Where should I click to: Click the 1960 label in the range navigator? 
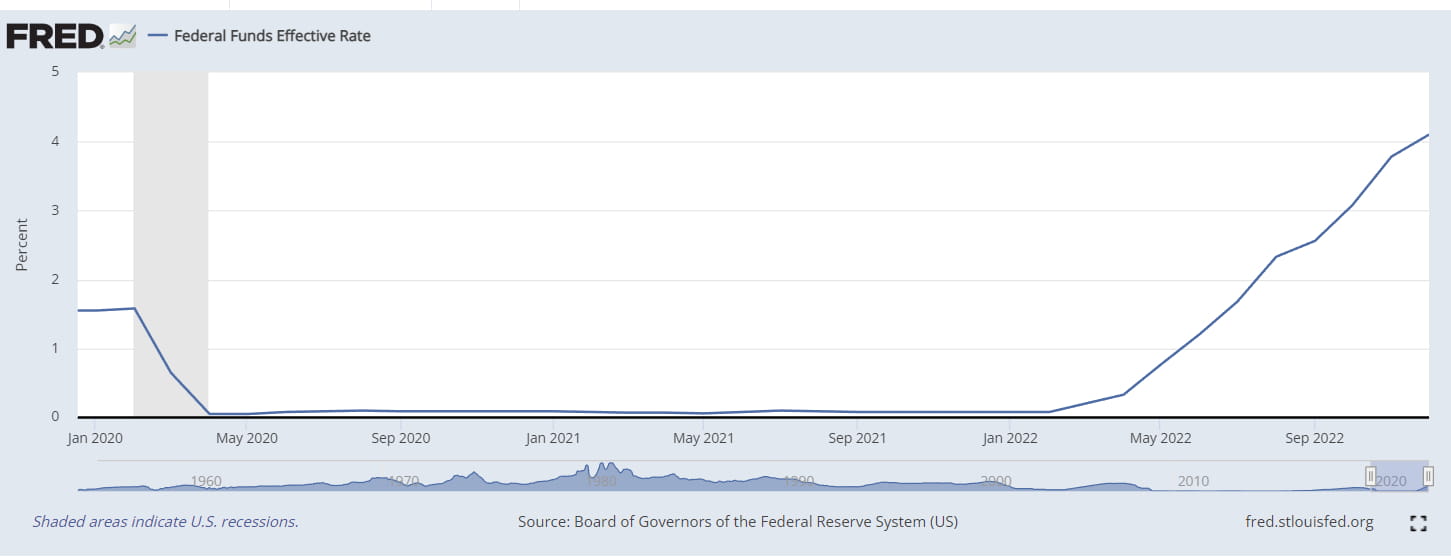(x=206, y=481)
